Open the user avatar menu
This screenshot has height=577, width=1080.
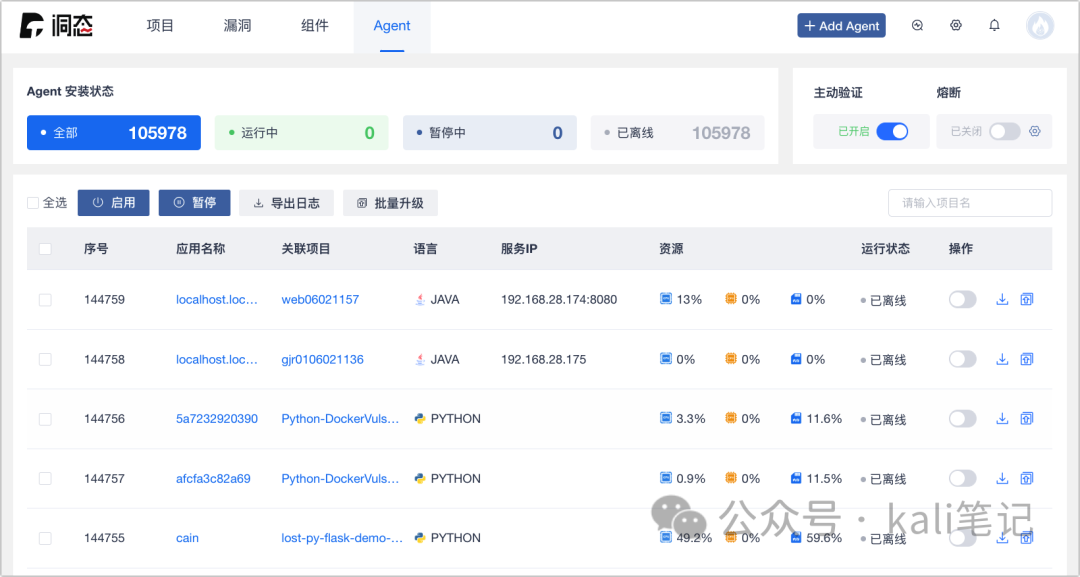click(x=1039, y=25)
